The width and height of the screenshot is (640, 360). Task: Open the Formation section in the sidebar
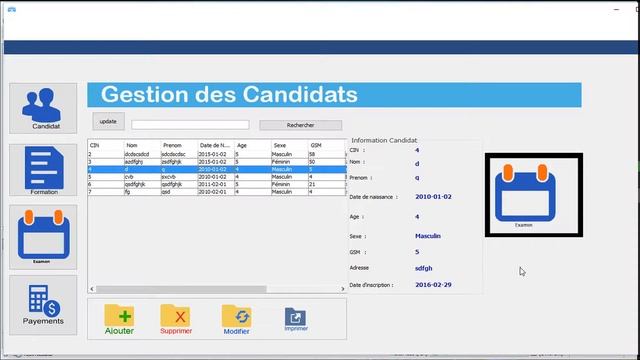click(43, 170)
